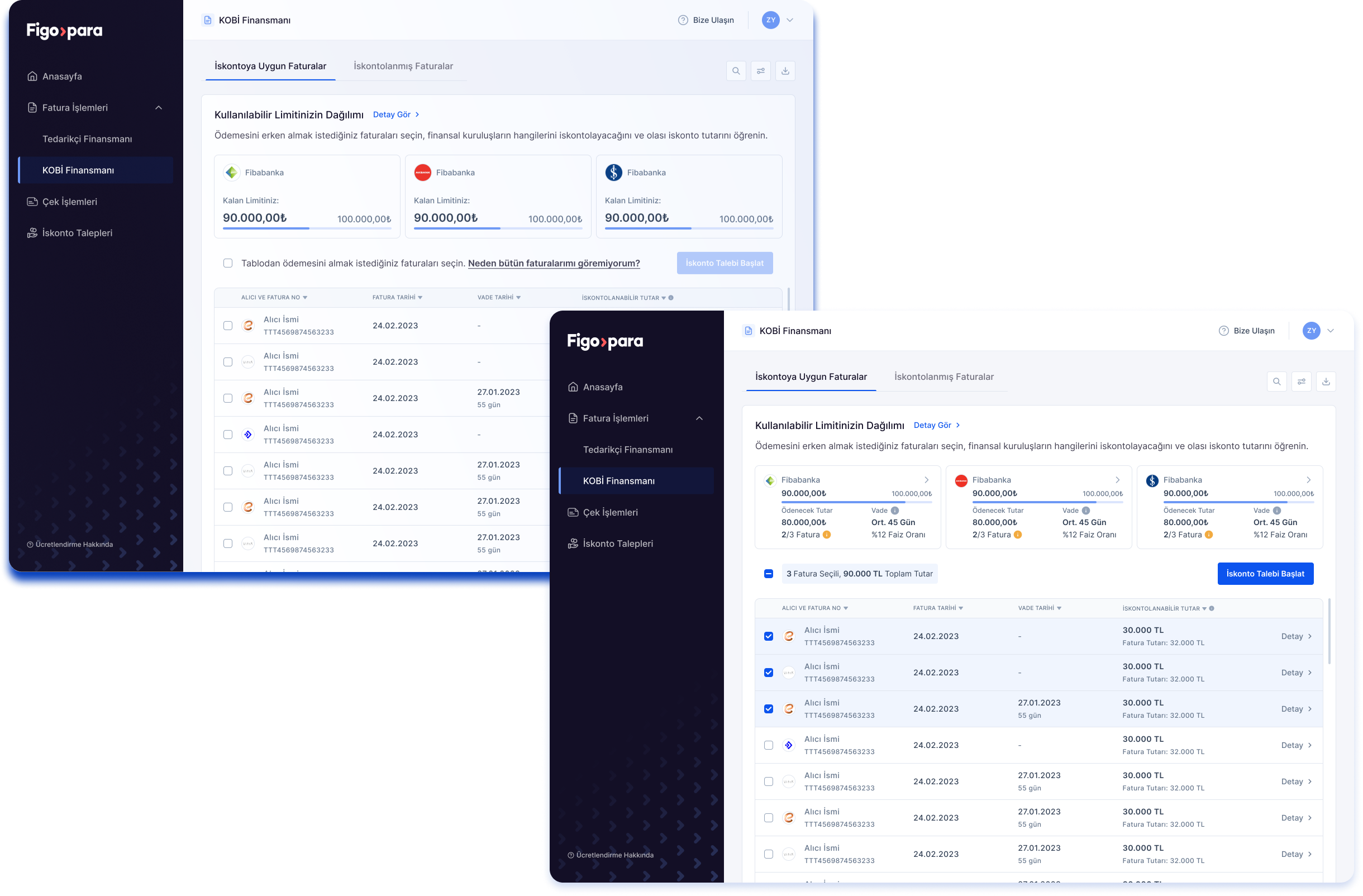
Task: Click download icon in the front window toolbar
Action: (1326, 382)
